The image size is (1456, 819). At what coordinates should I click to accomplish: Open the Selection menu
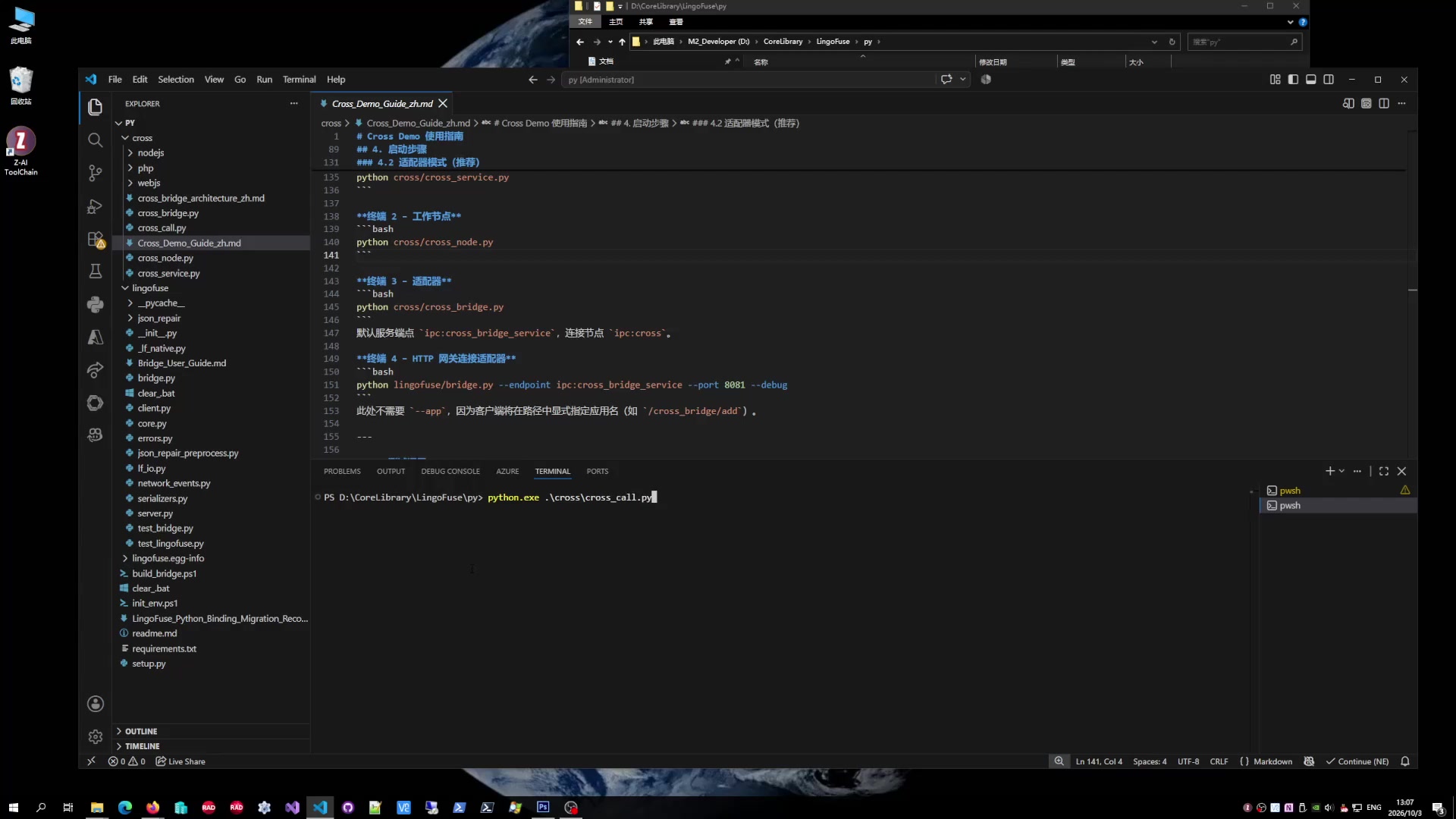(176, 80)
